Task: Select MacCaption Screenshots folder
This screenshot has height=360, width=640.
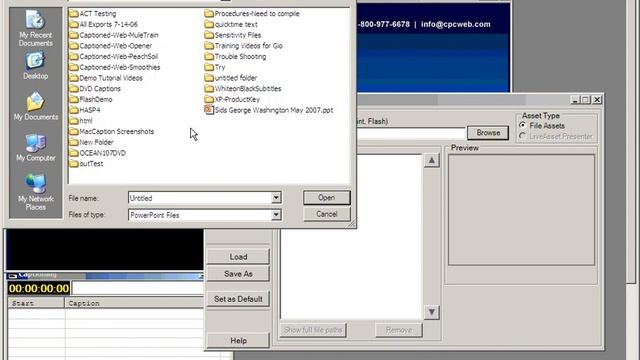Action: click(x=112, y=131)
